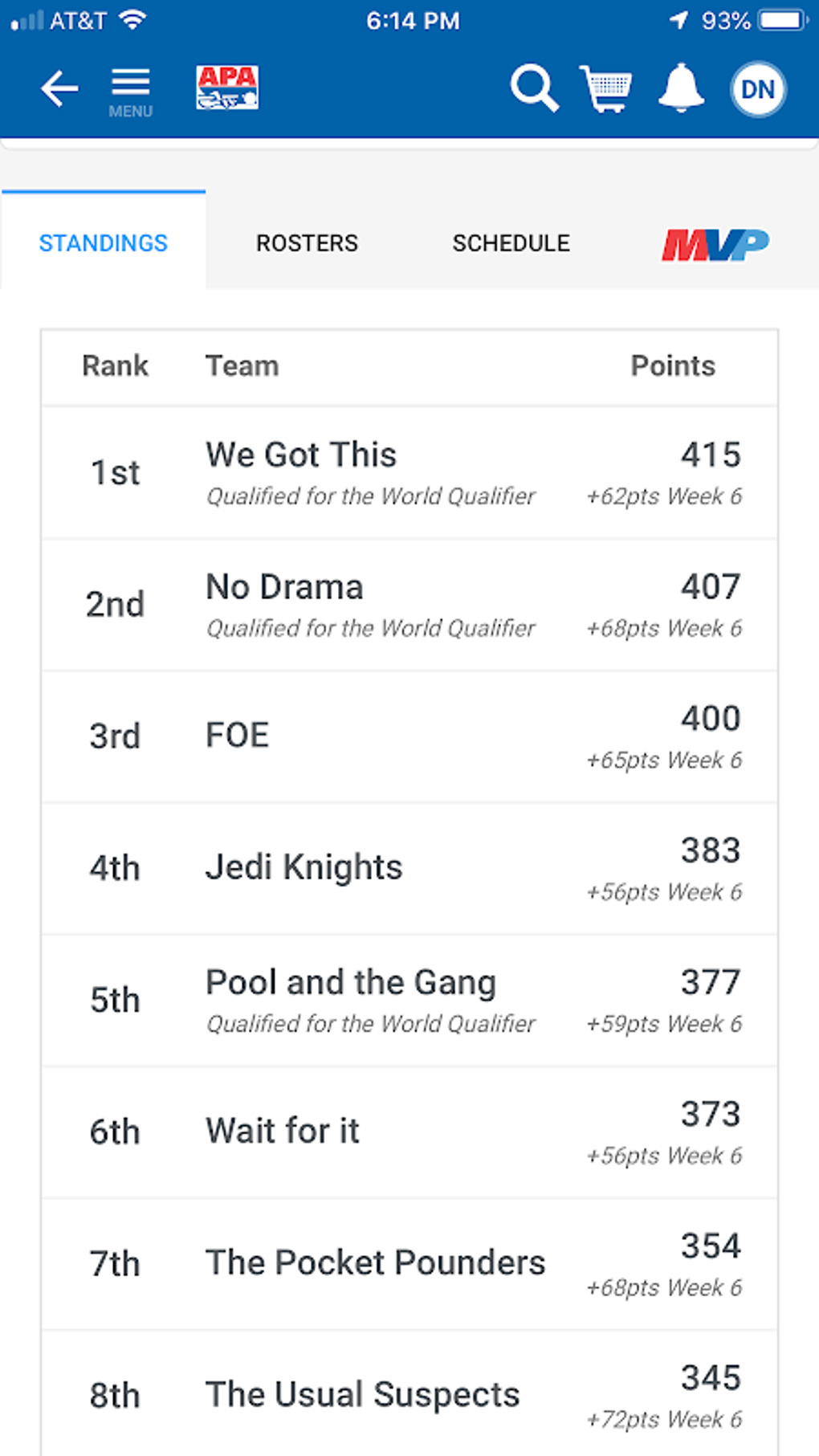
Task: View notifications bell
Action: (x=681, y=88)
